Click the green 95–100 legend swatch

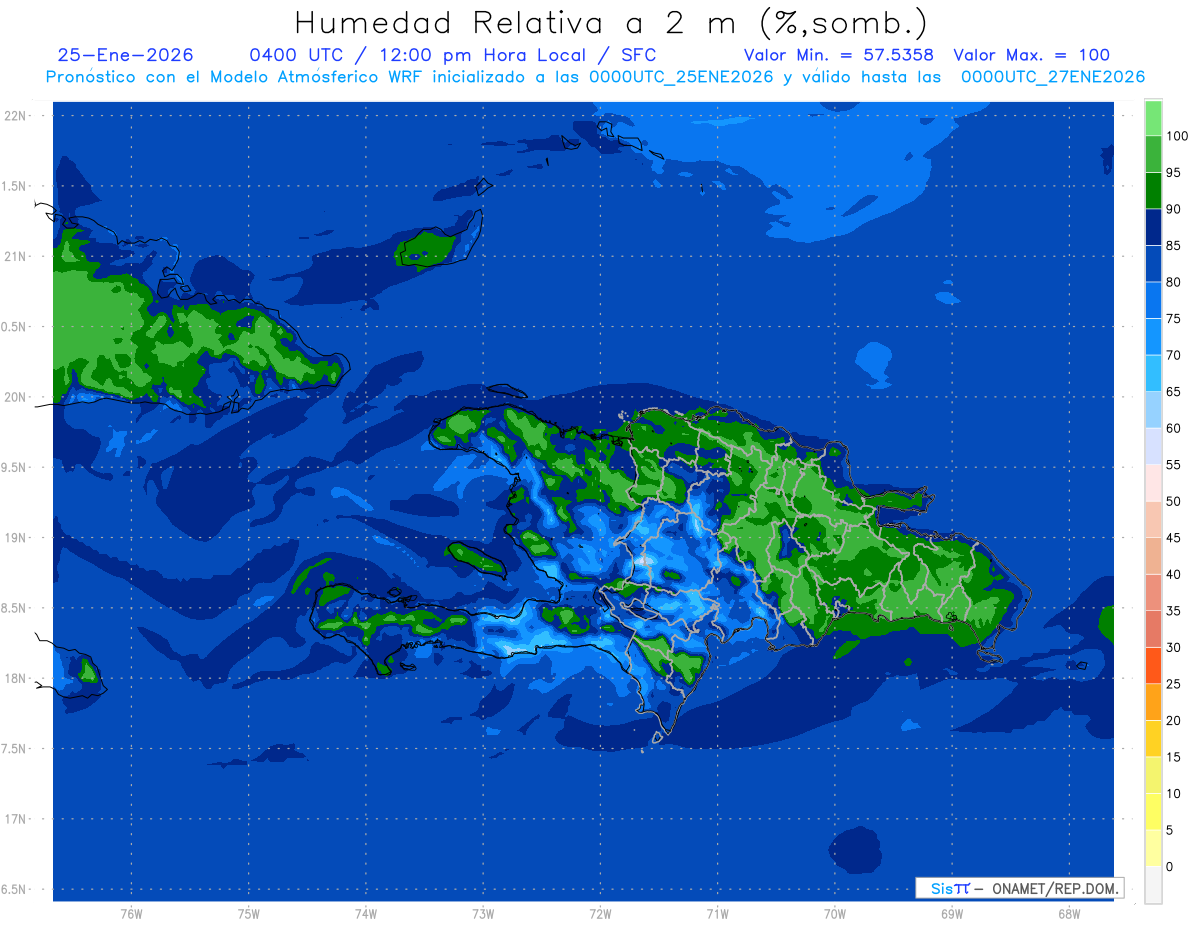coord(1153,154)
